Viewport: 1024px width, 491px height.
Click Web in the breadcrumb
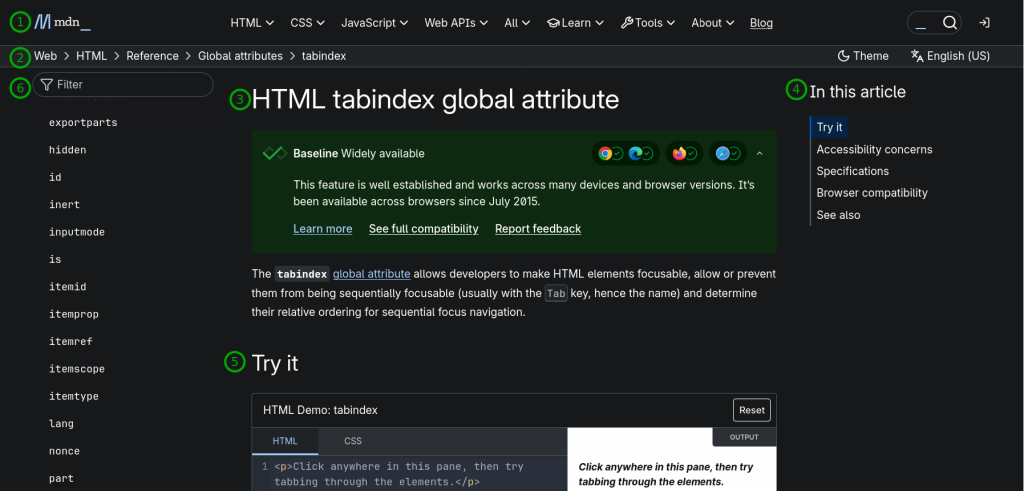[x=45, y=56]
